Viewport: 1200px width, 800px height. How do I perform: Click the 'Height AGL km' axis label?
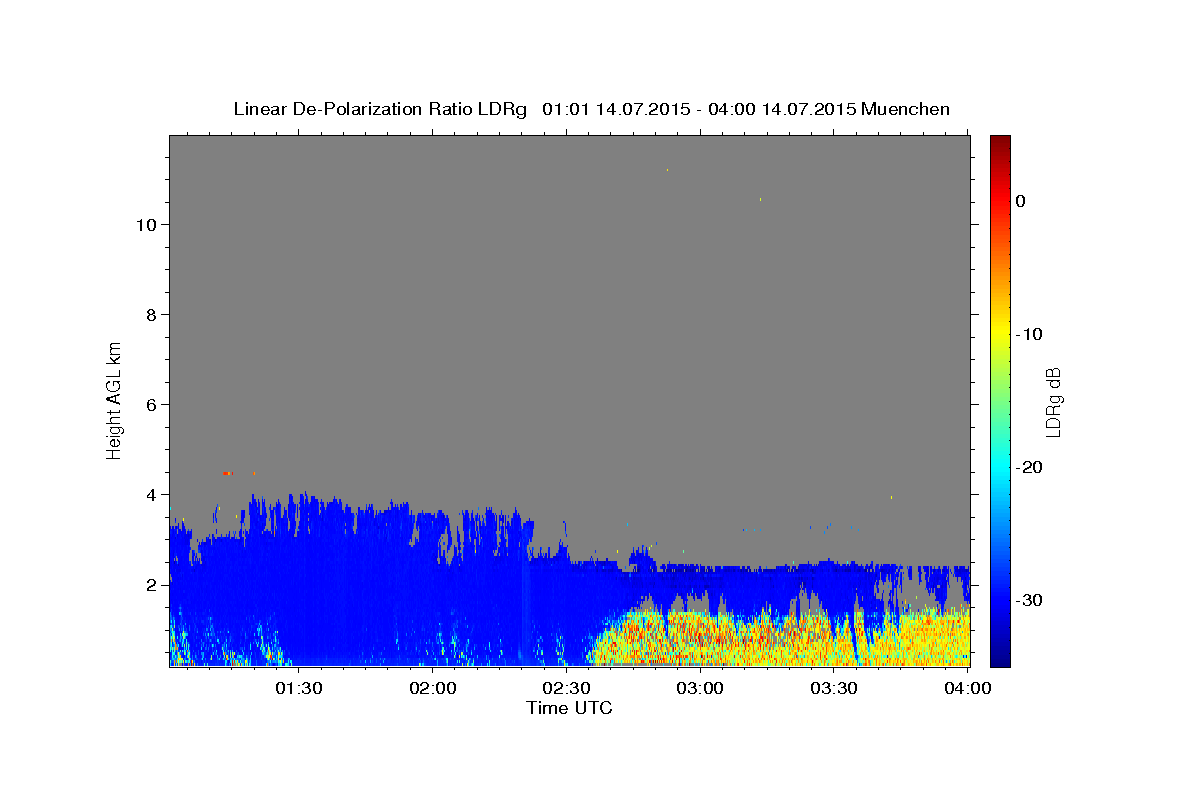click(114, 399)
